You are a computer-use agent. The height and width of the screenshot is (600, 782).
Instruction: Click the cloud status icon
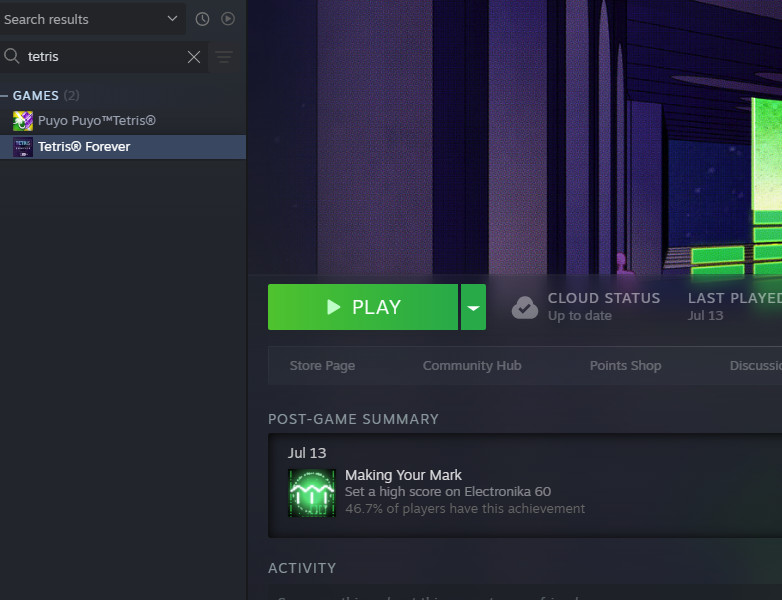coord(525,307)
